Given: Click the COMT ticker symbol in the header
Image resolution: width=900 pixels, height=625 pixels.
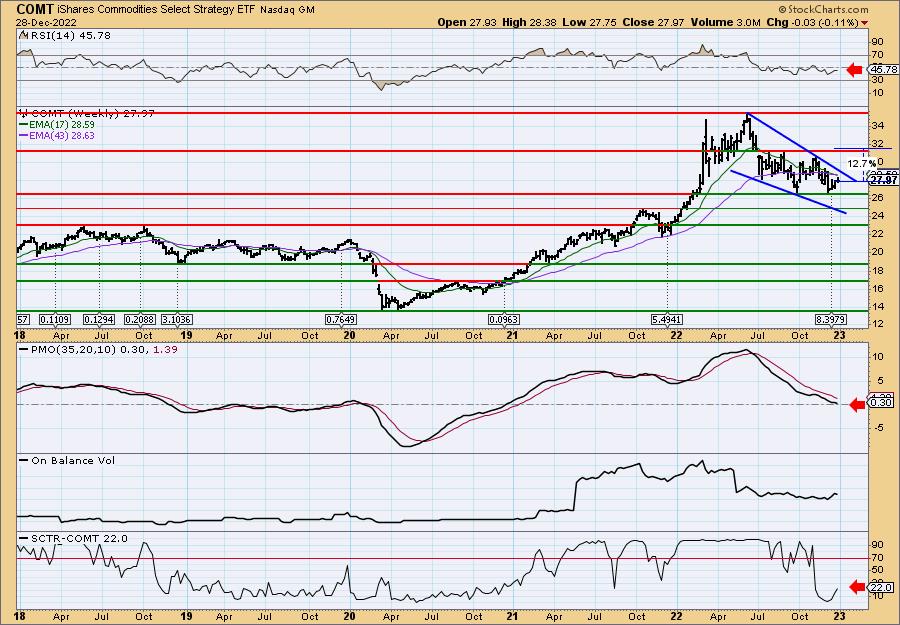Looking at the screenshot, I should [x=36, y=9].
